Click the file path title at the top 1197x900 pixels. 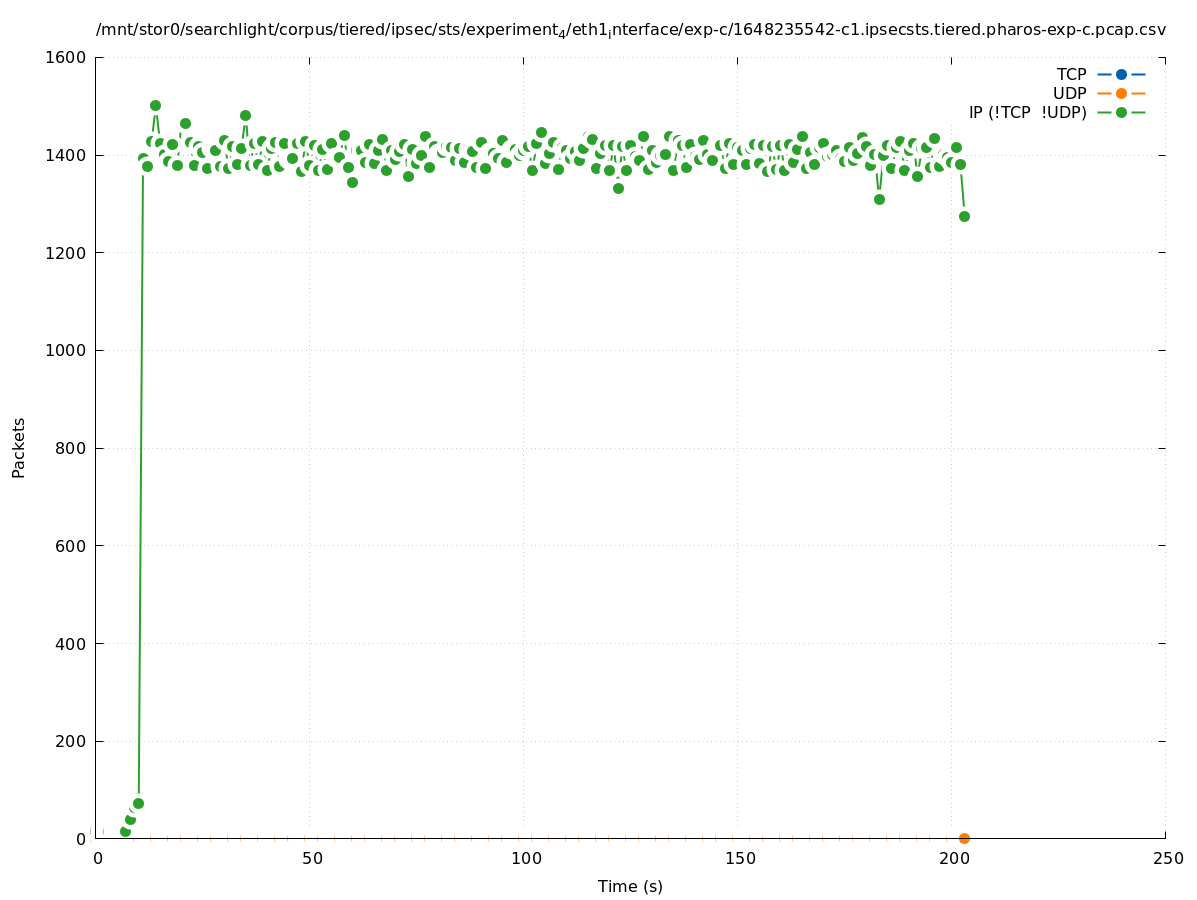tap(630, 30)
